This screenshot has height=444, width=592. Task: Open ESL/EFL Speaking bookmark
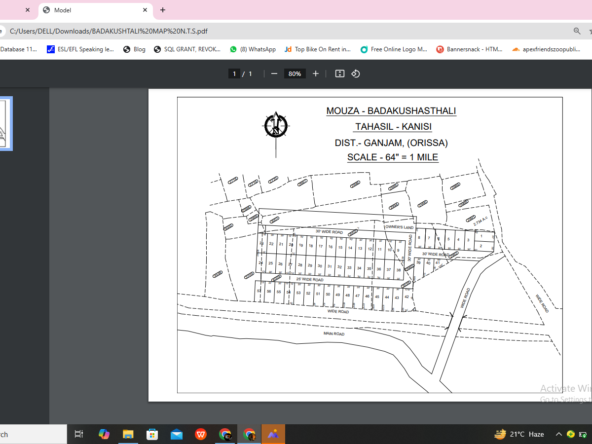pos(80,49)
